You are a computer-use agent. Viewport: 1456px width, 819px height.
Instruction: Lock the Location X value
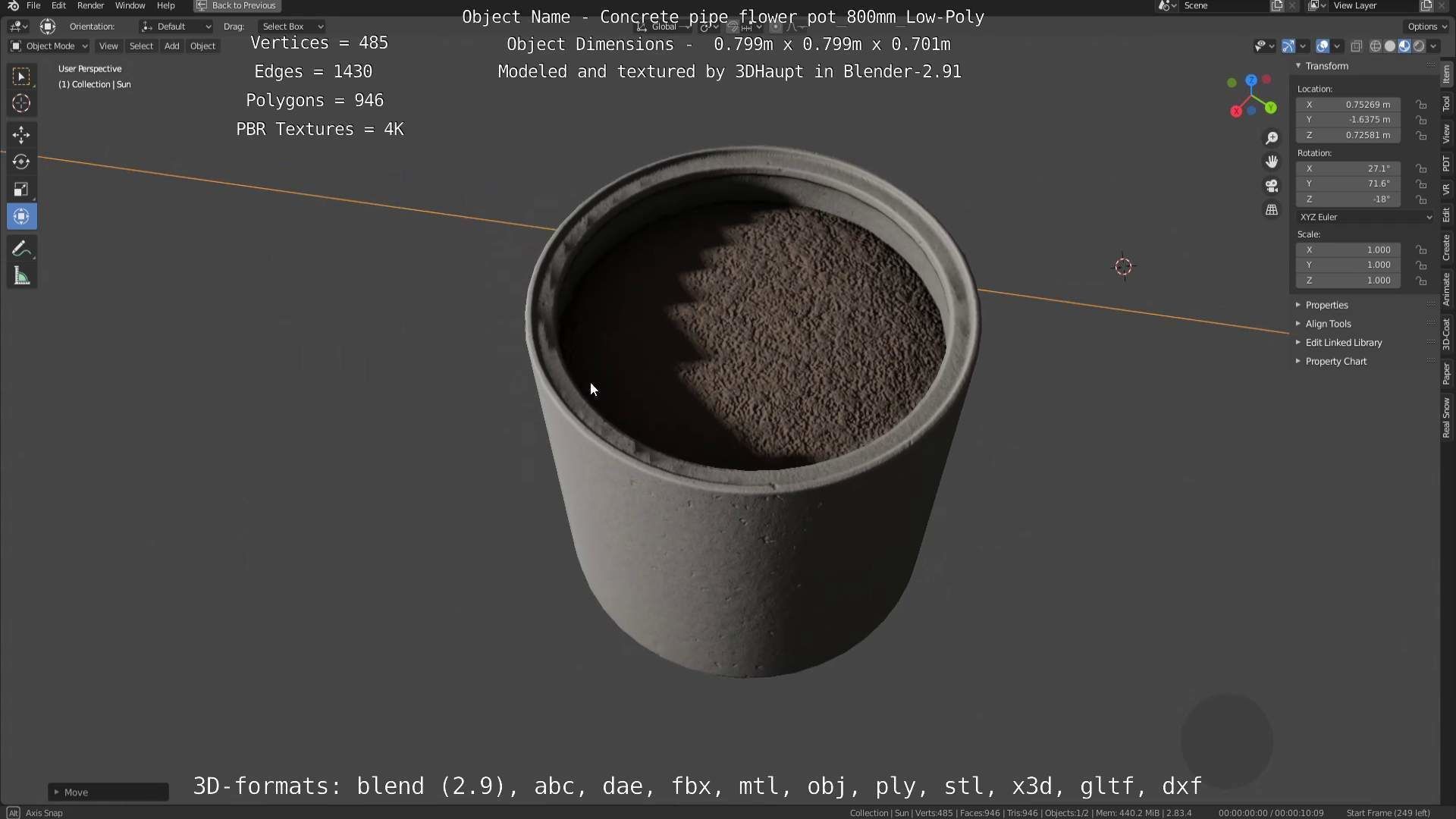(1421, 105)
